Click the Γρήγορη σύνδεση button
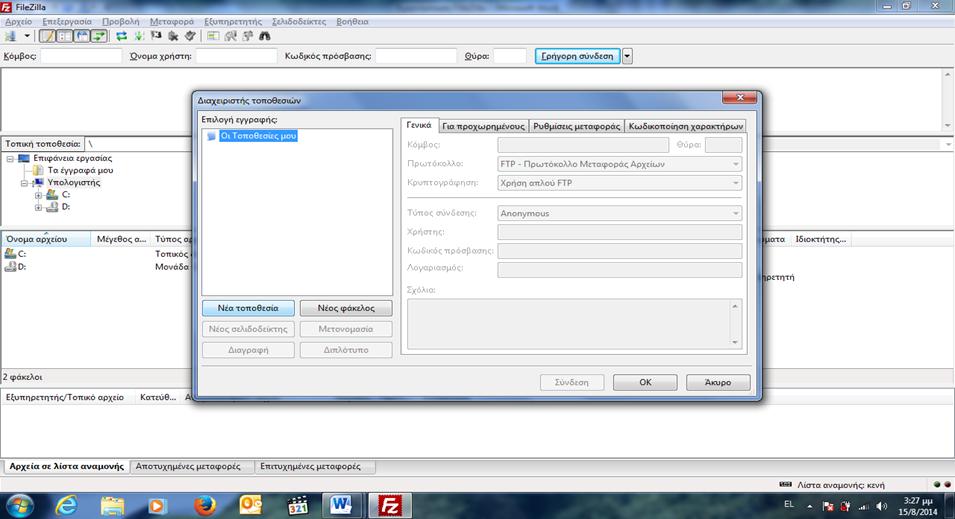955x519 pixels. pos(577,56)
